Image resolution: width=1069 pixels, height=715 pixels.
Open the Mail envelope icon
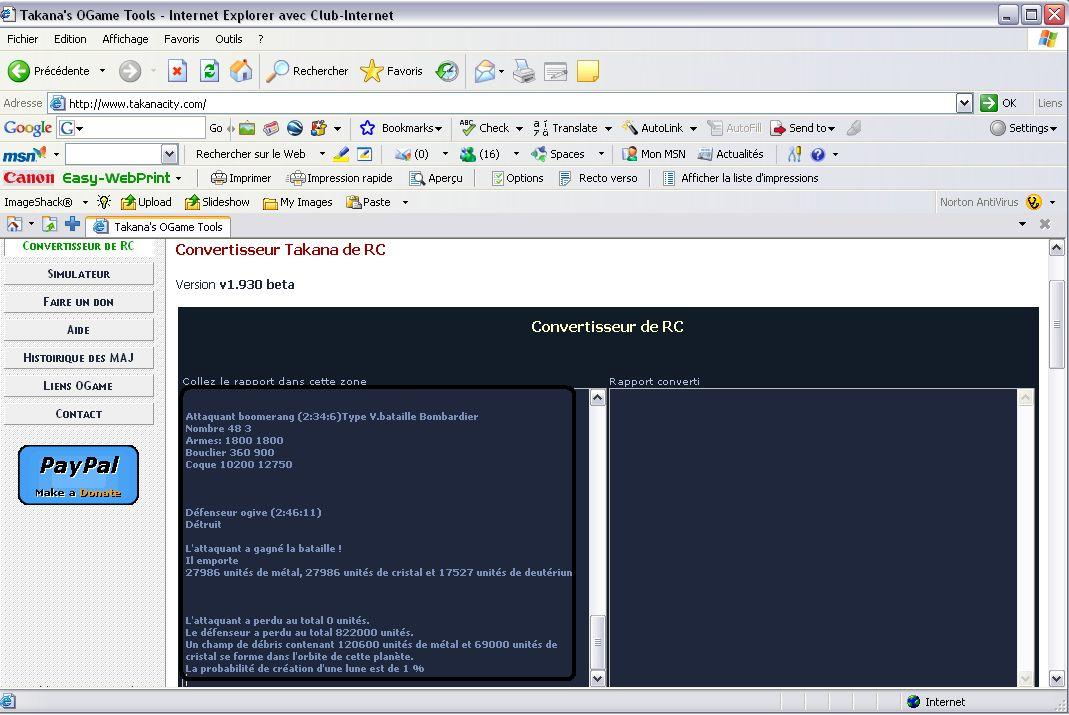coord(485,71)
